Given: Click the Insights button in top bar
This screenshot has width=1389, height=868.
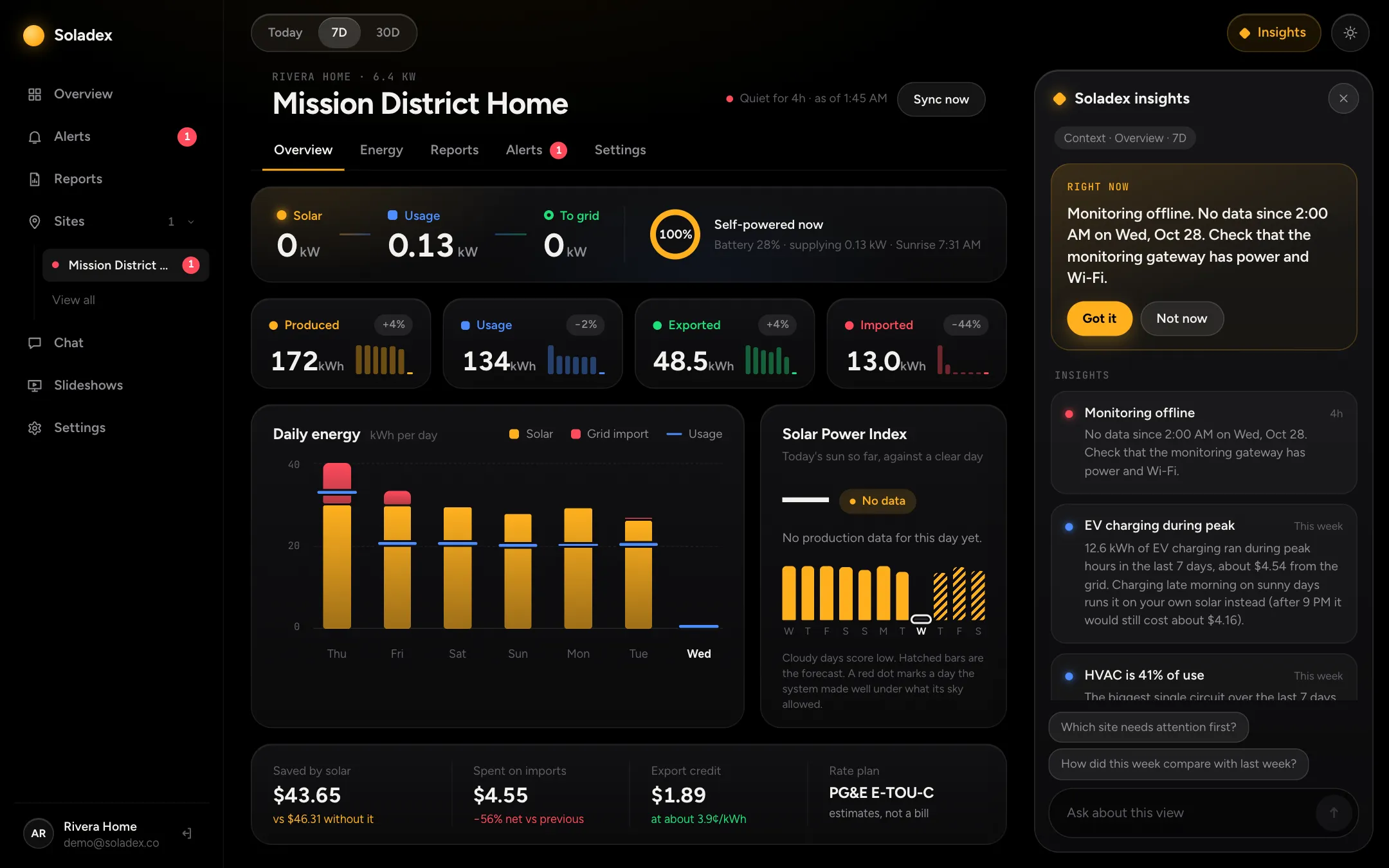Looking at the screenshot, I should click(1273, 33).
